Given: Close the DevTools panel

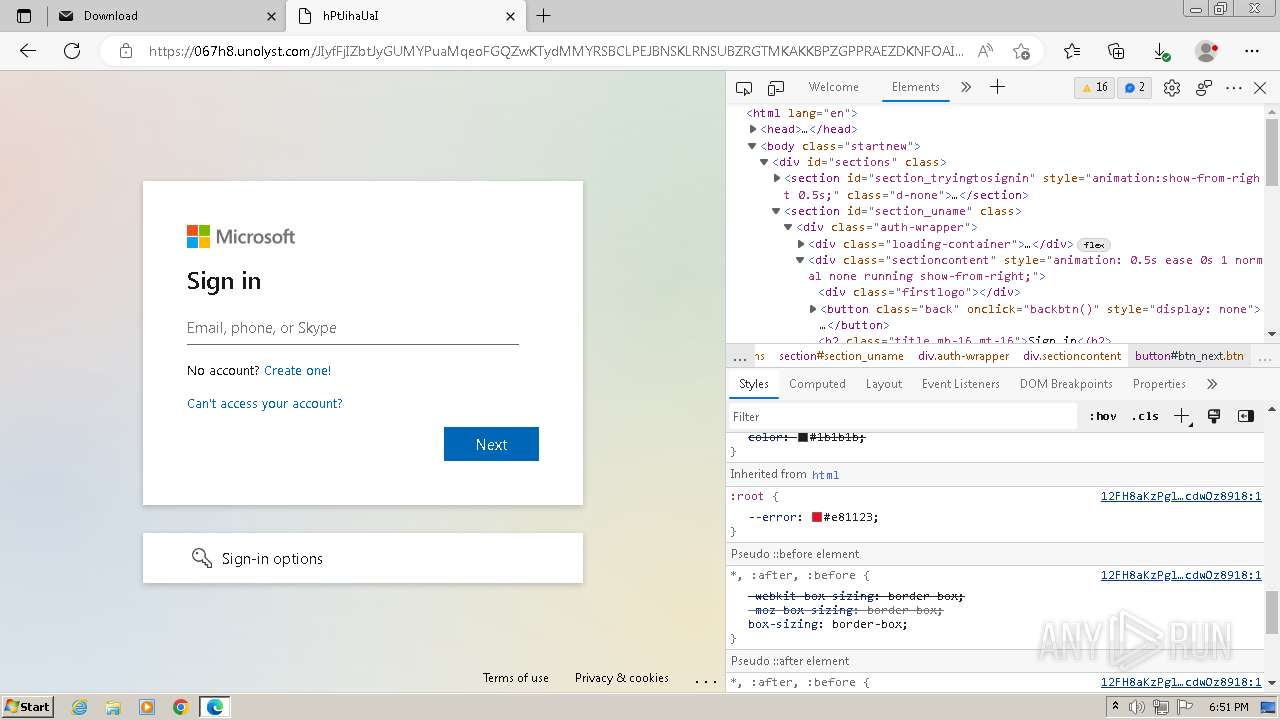Looking at the screenshot, I should pyautogui.click(x=1260, y=88).
